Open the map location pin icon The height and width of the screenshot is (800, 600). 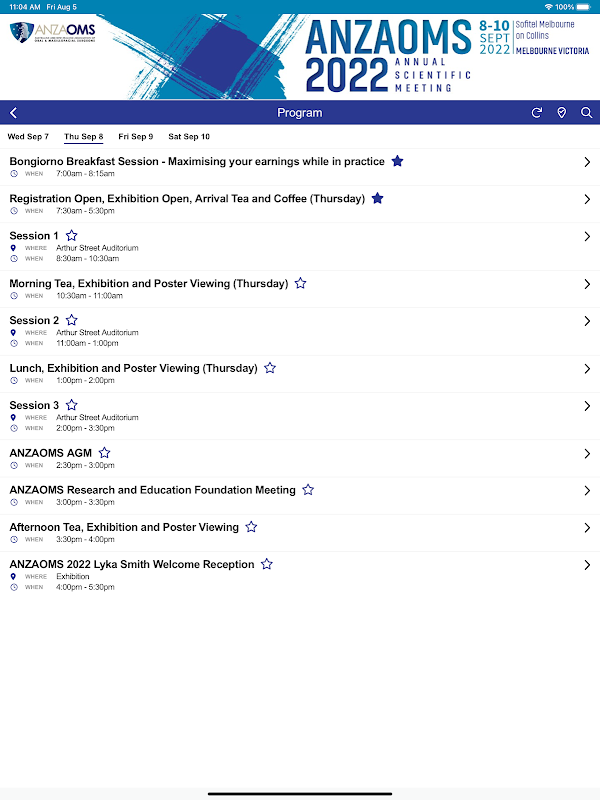pos(561,113)
